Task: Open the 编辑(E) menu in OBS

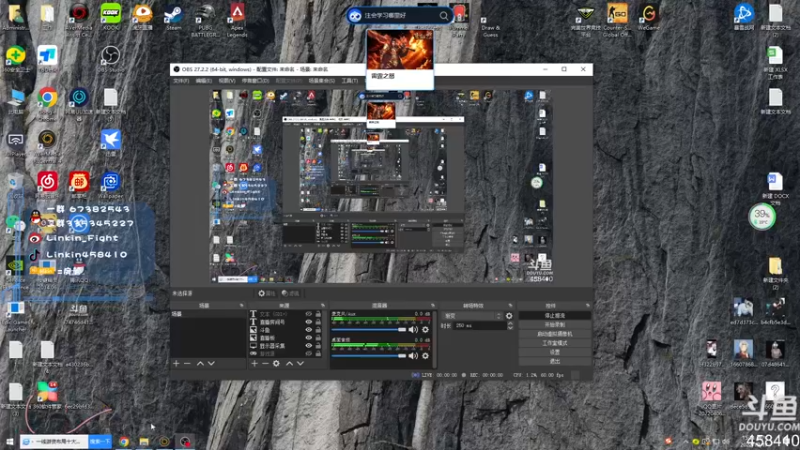Action: (x=204, y=81)
